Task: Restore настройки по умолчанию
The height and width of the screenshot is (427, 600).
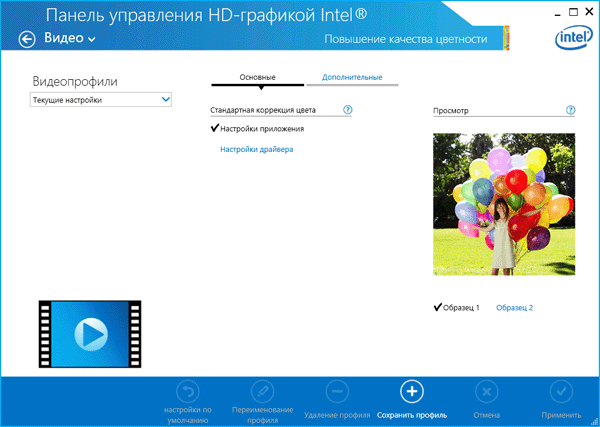Action: coord(188,392)
